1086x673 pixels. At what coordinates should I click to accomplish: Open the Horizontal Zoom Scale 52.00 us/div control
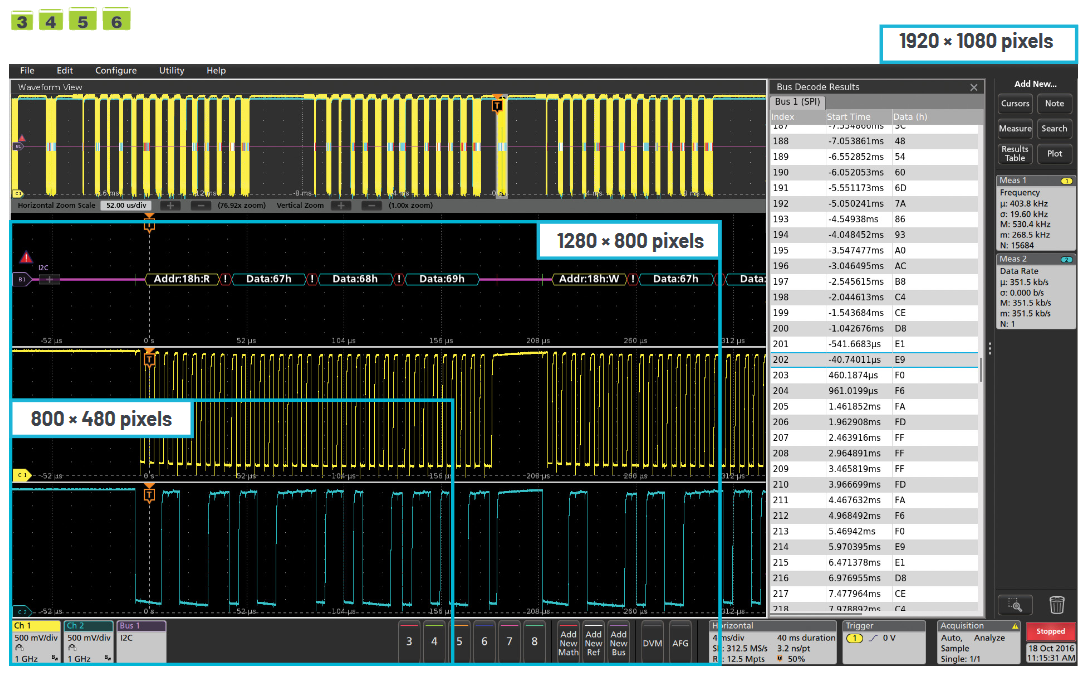(124, 206)
